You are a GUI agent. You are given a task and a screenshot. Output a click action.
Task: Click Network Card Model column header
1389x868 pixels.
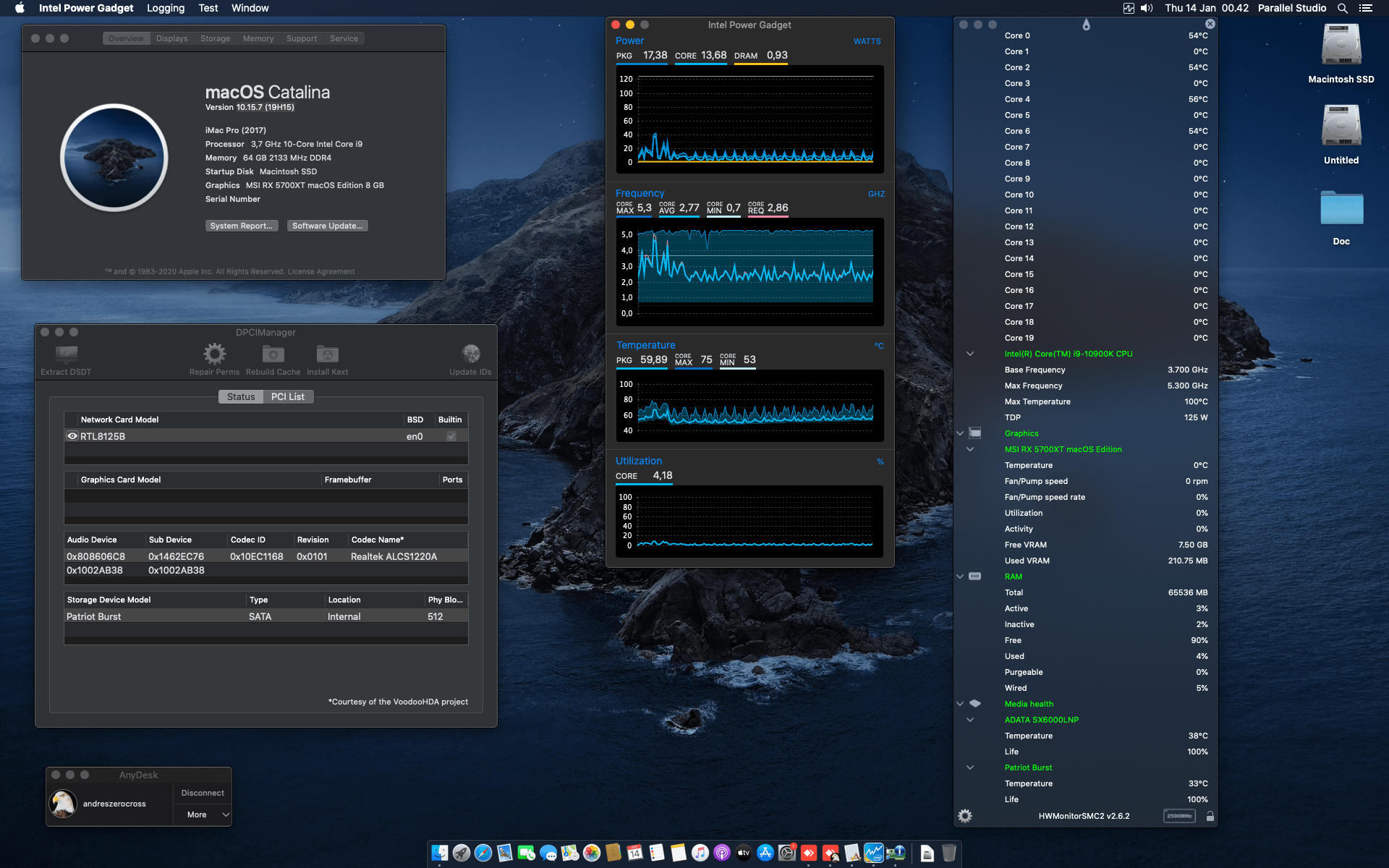point(239,420)
